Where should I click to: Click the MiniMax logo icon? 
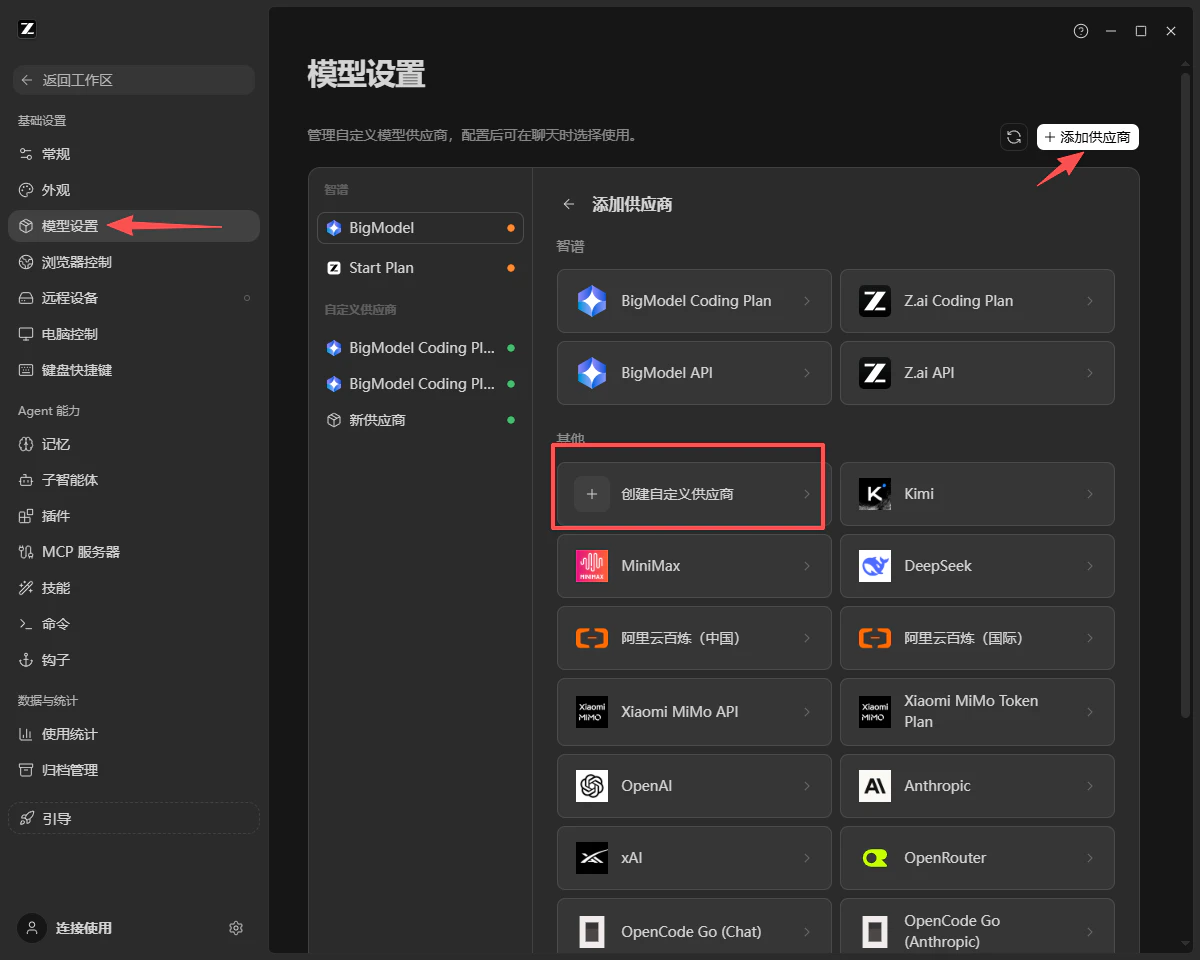click(x=592, y=566)
